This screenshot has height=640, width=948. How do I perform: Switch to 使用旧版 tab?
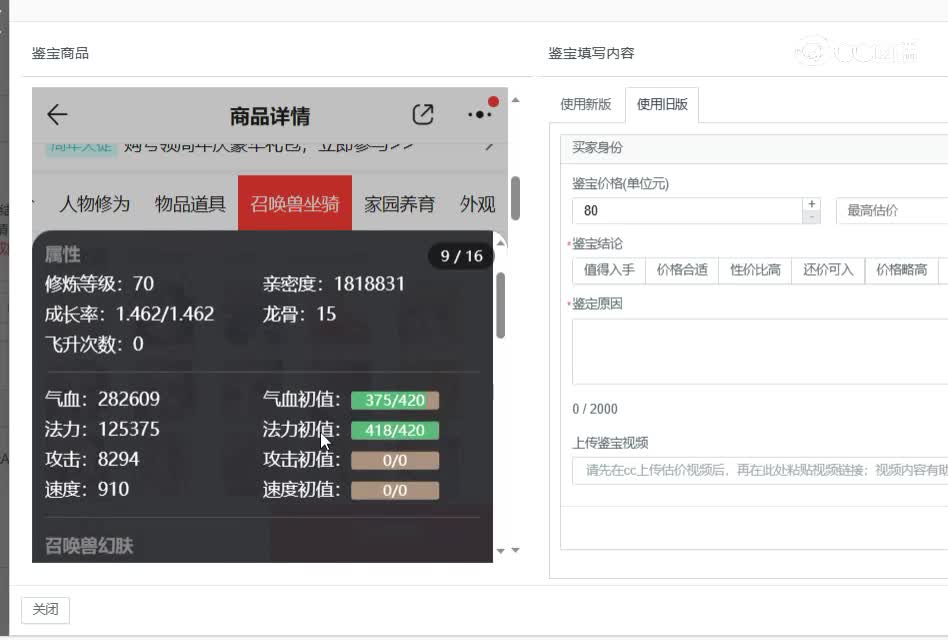point(662,104)
